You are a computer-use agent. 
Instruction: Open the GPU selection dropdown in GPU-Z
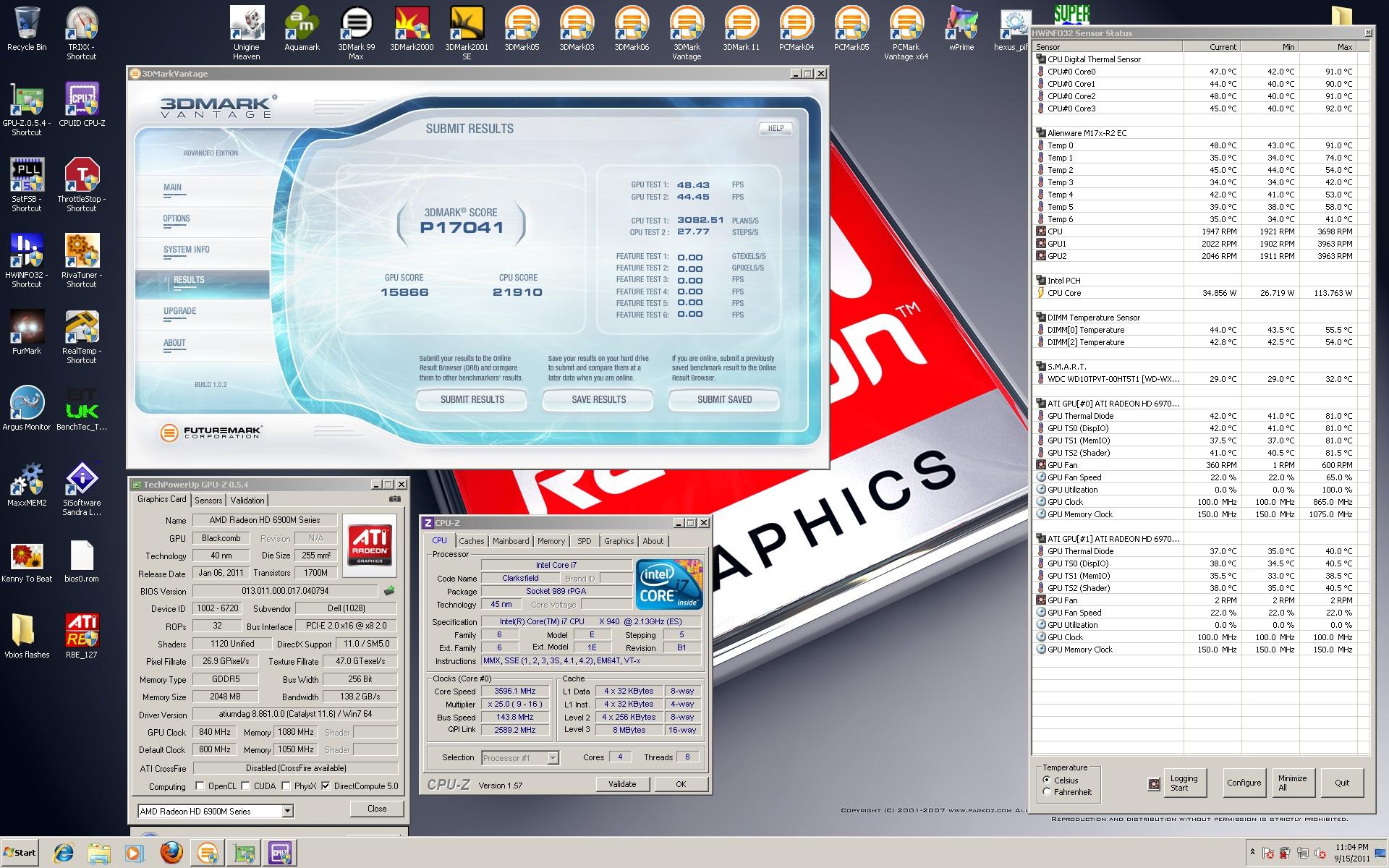288,811
